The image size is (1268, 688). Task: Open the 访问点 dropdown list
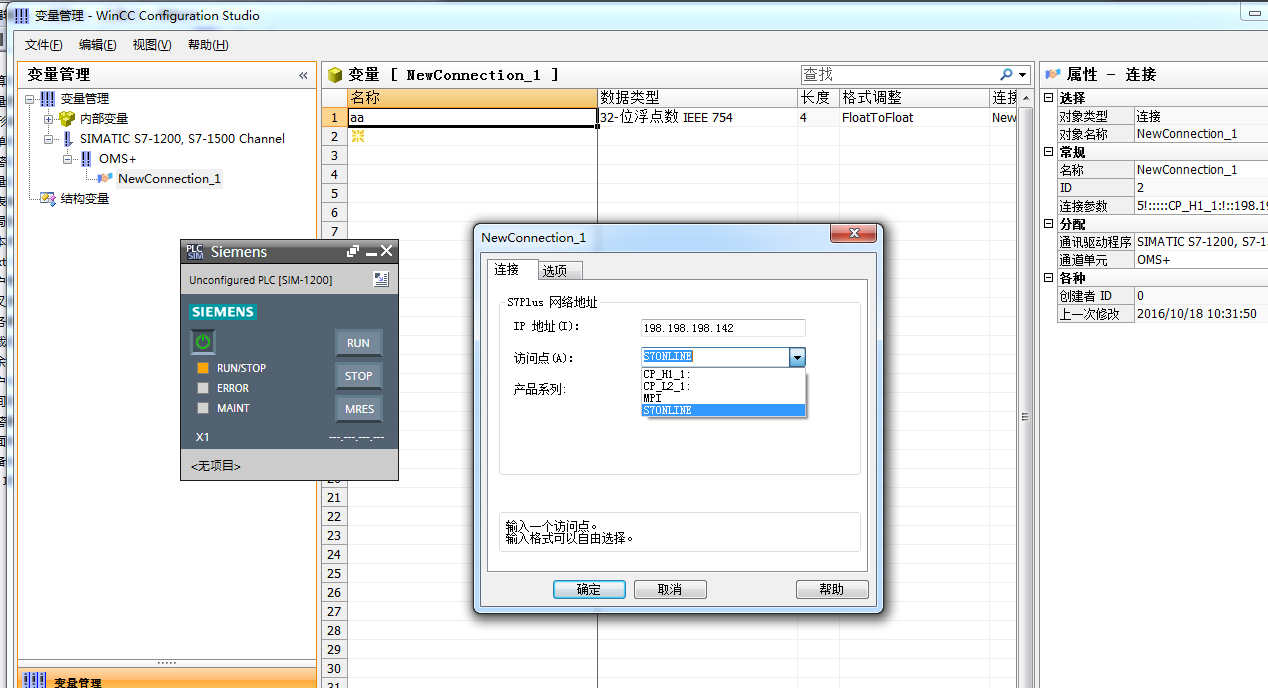pos(796,356)
